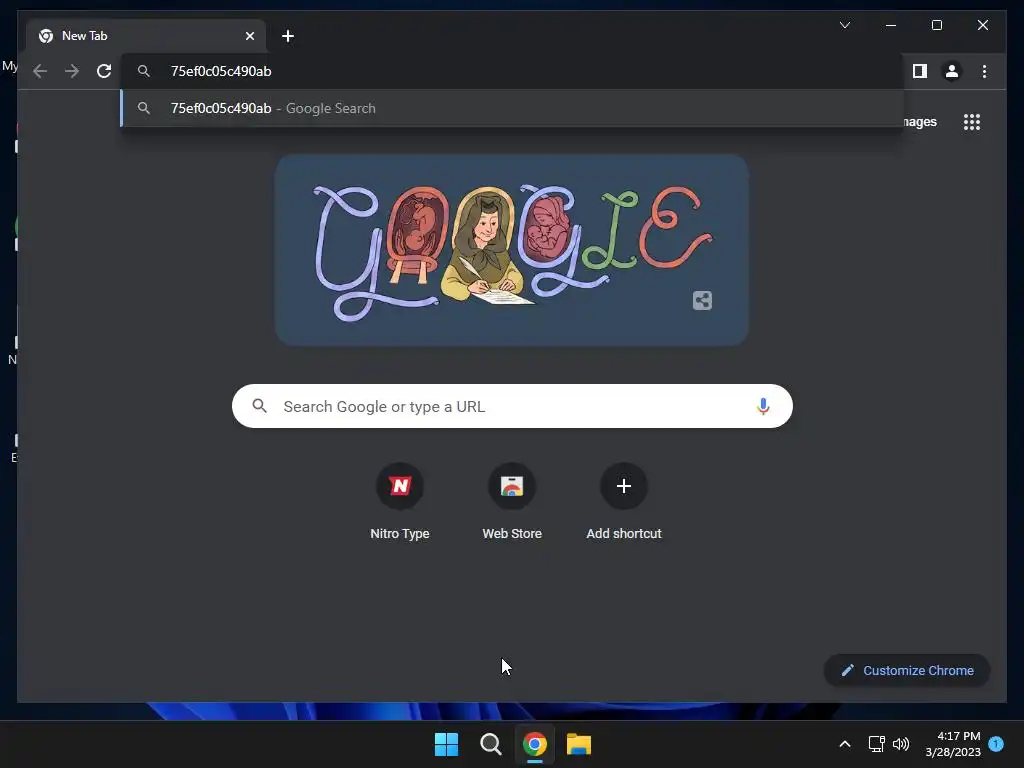This screenshot has height=768, width=1024.
Task: Click the Add shortcut button
Action: click(624, 502)
